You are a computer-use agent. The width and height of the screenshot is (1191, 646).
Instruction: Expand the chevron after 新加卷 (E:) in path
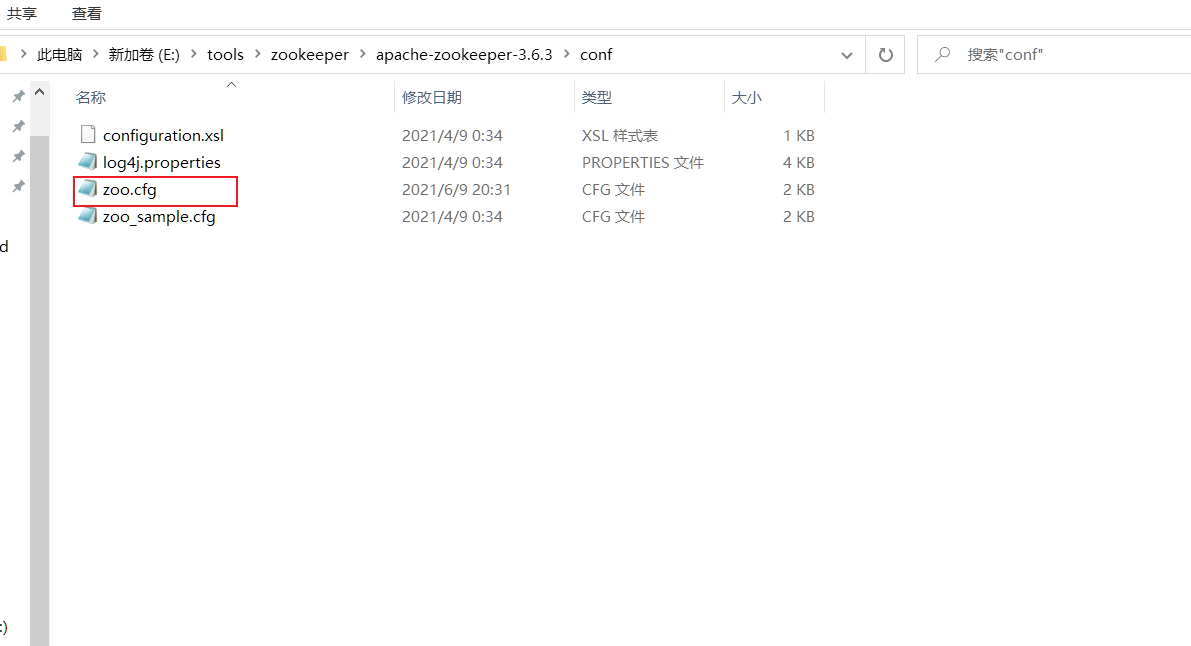coord(194,54)
